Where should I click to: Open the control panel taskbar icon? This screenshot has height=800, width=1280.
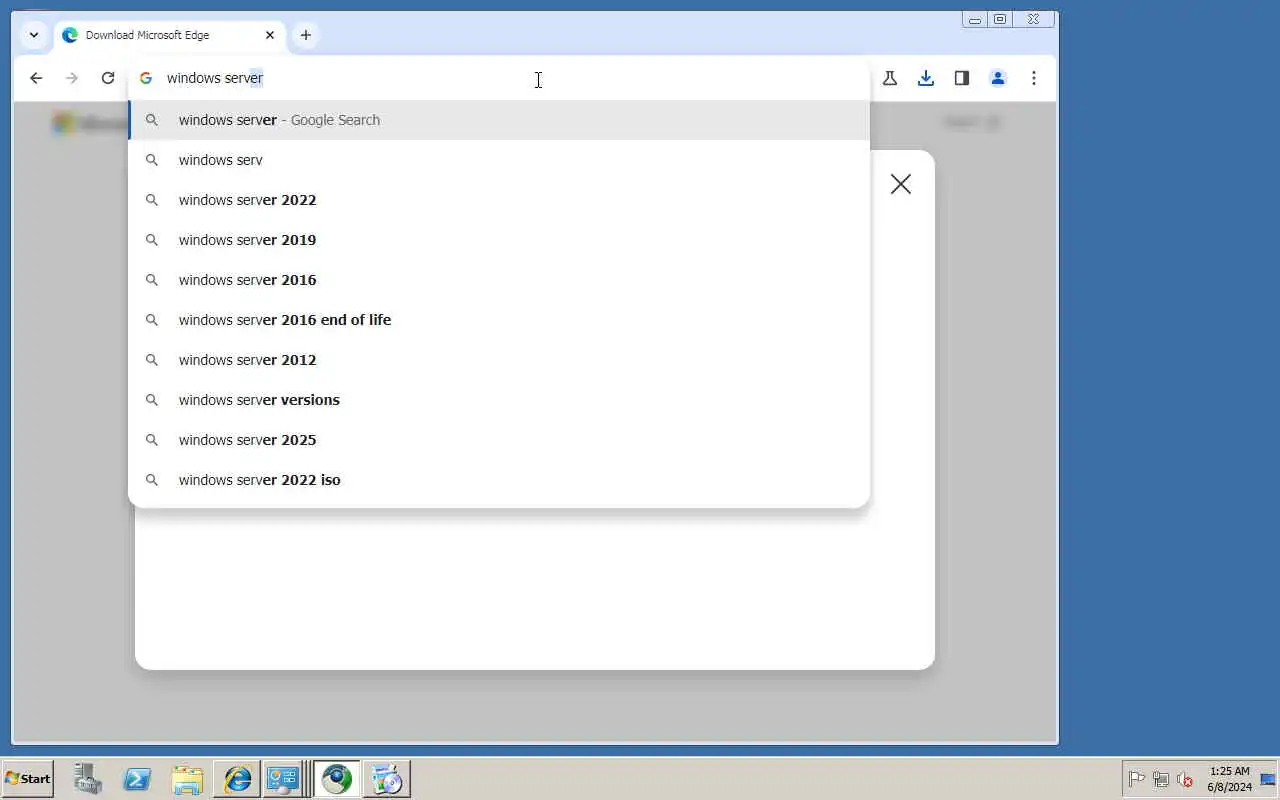point(284,778)
